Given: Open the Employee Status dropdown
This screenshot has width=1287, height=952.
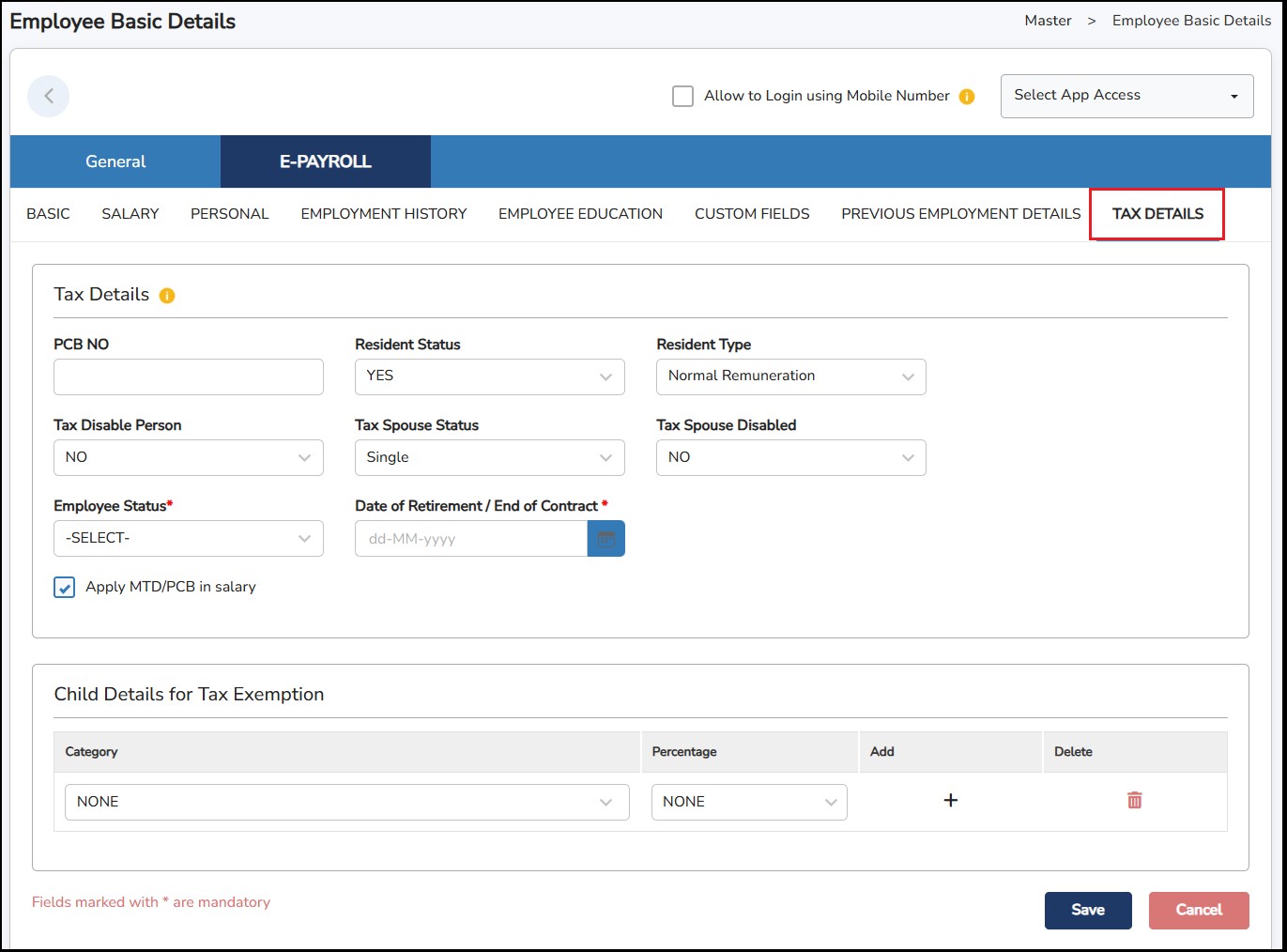Looking at the screenshot, I should point(188,539).
